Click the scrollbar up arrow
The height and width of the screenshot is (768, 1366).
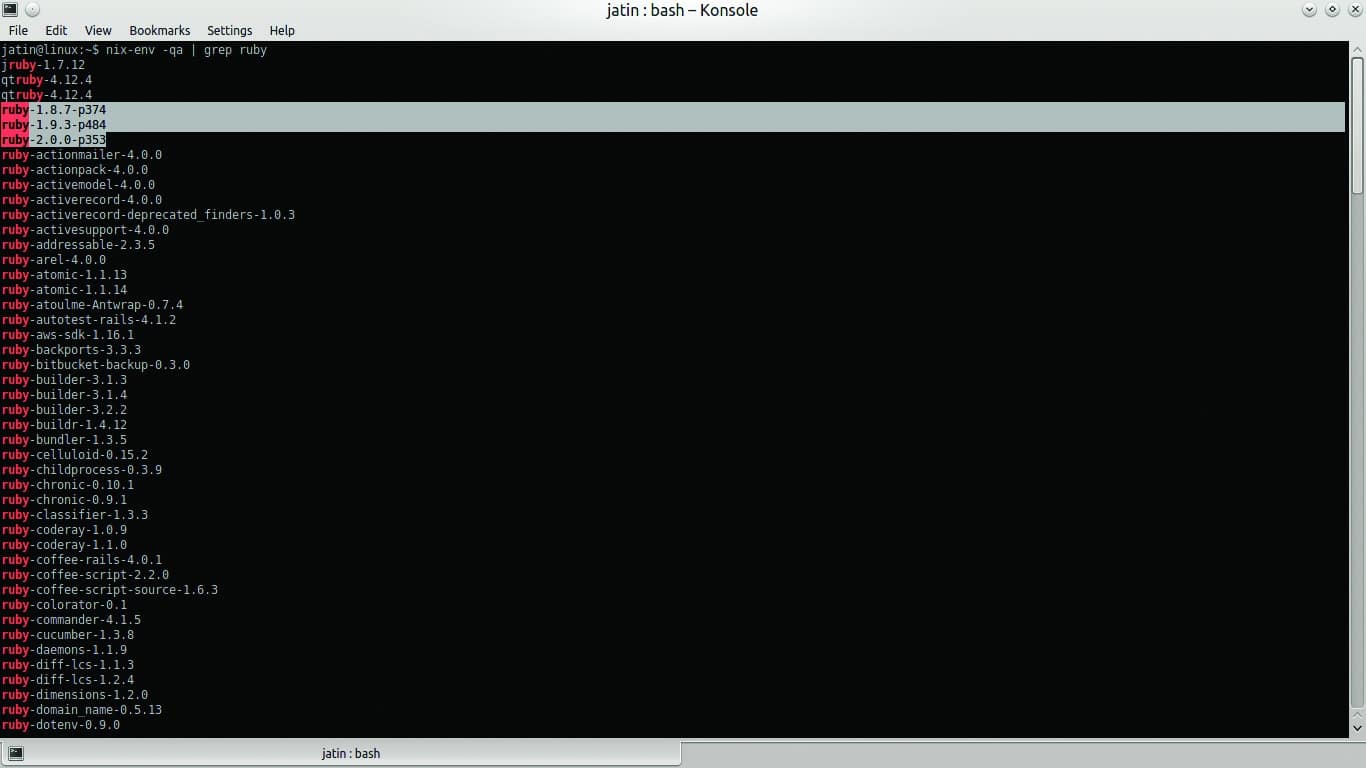coord(1357,48)
